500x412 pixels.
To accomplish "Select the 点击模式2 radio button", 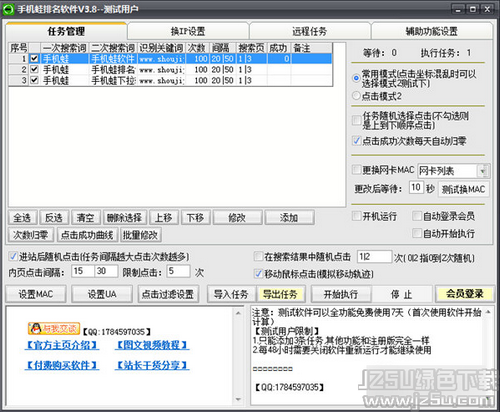I will [356, 96].
